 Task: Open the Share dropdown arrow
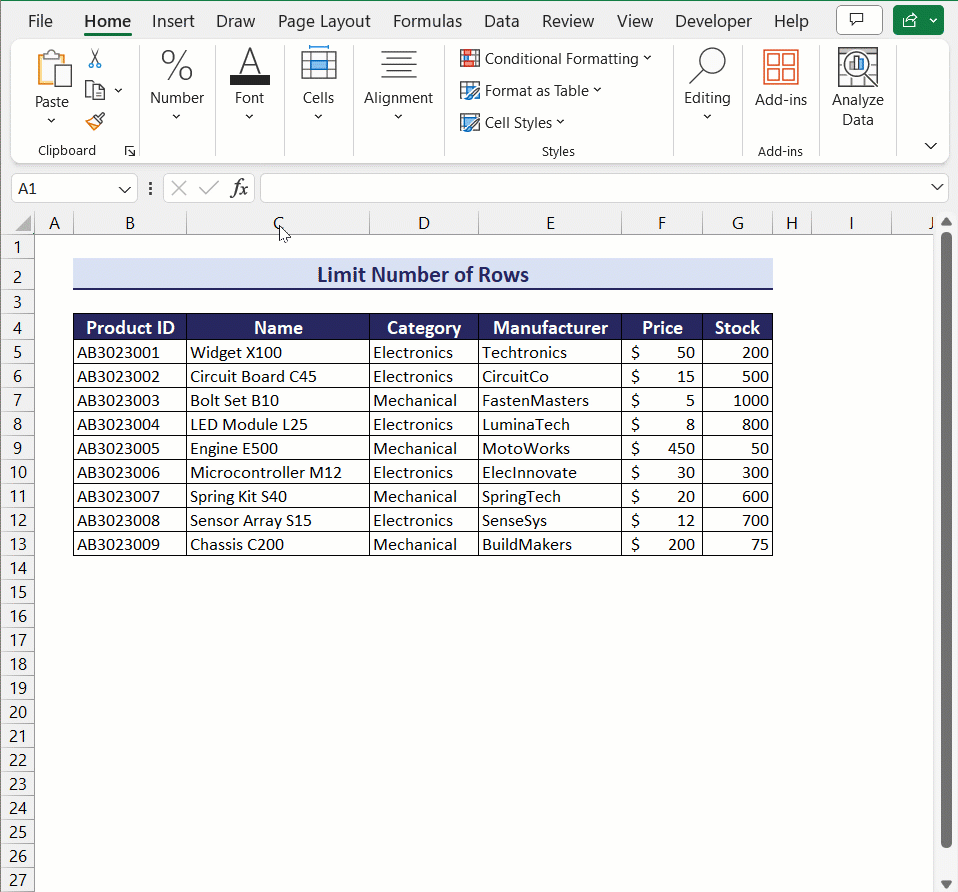(934, 20)
